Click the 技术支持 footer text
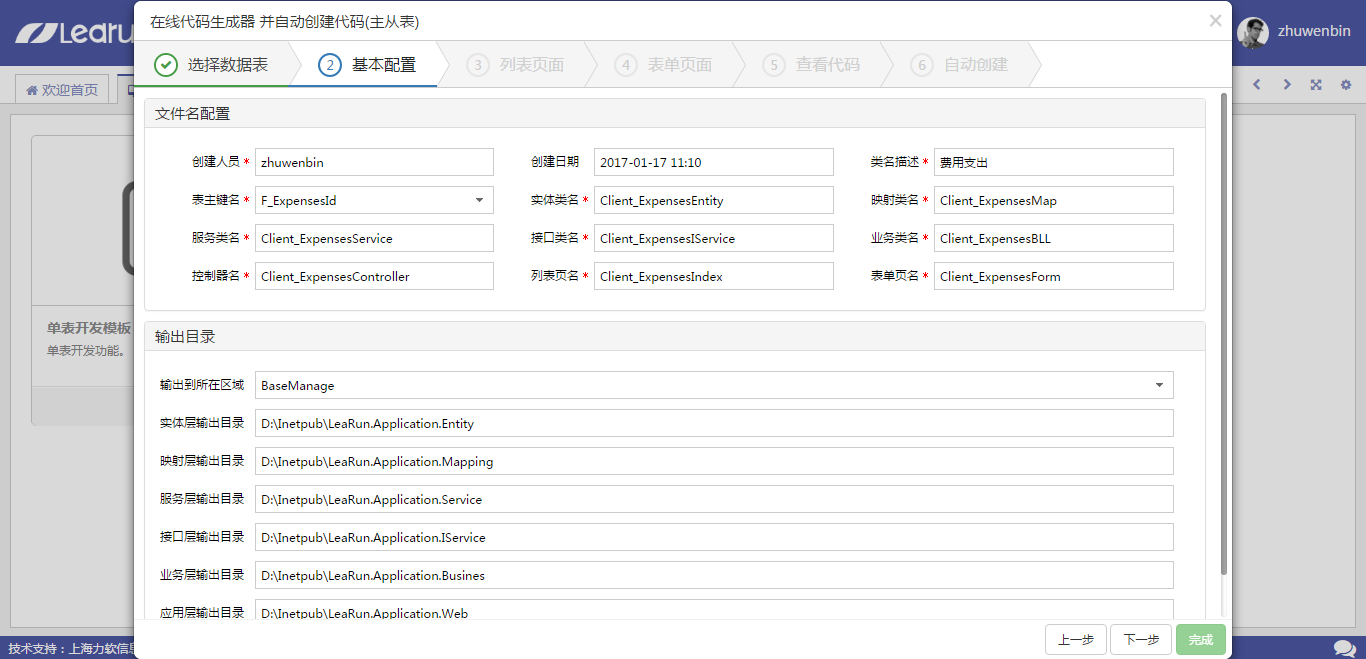Image resolution: width=1366 pixels, height=659 pixels. point(71,648)
